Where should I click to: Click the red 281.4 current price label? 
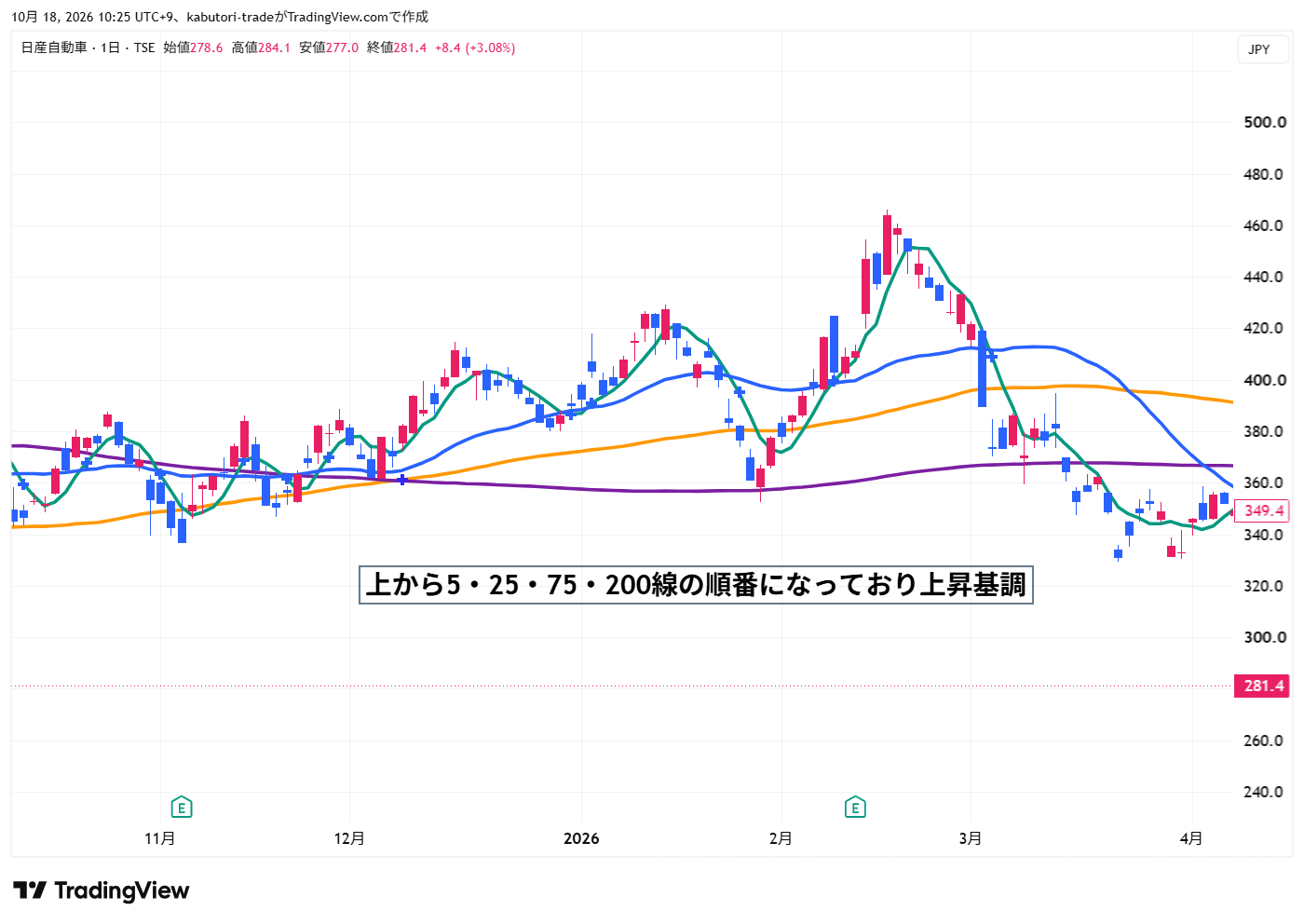click(x=1262, y=686)
